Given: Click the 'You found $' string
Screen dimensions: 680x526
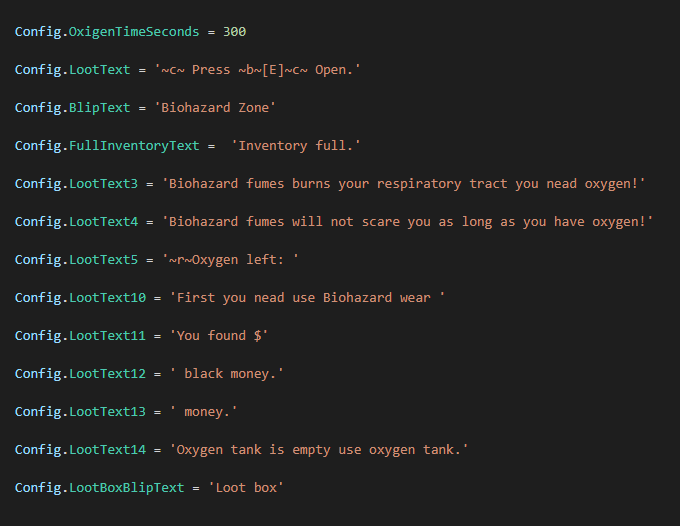Looking at the screenshot, I should (219, 336).
